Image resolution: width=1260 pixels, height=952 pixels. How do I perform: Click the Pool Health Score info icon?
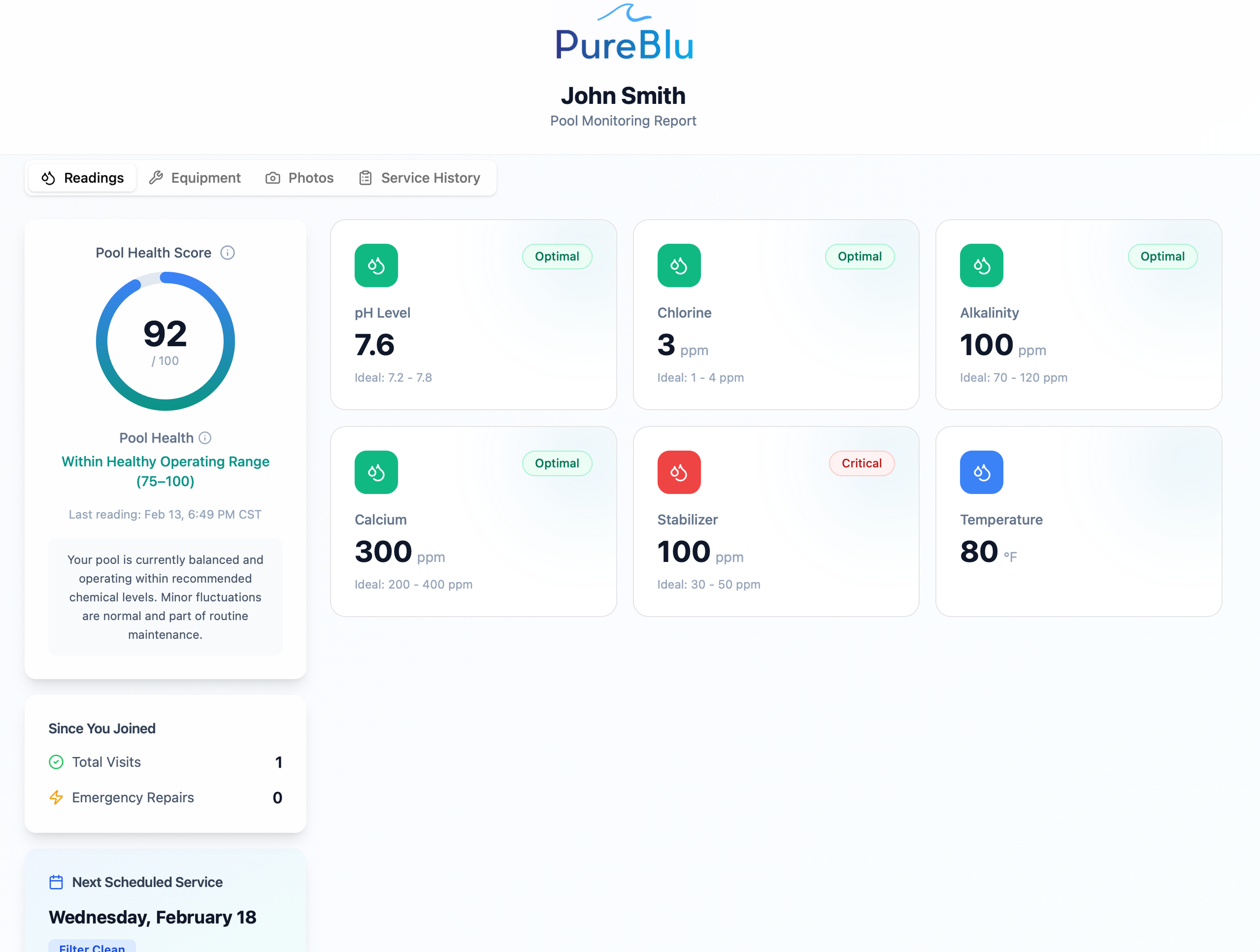pos(227,252)
